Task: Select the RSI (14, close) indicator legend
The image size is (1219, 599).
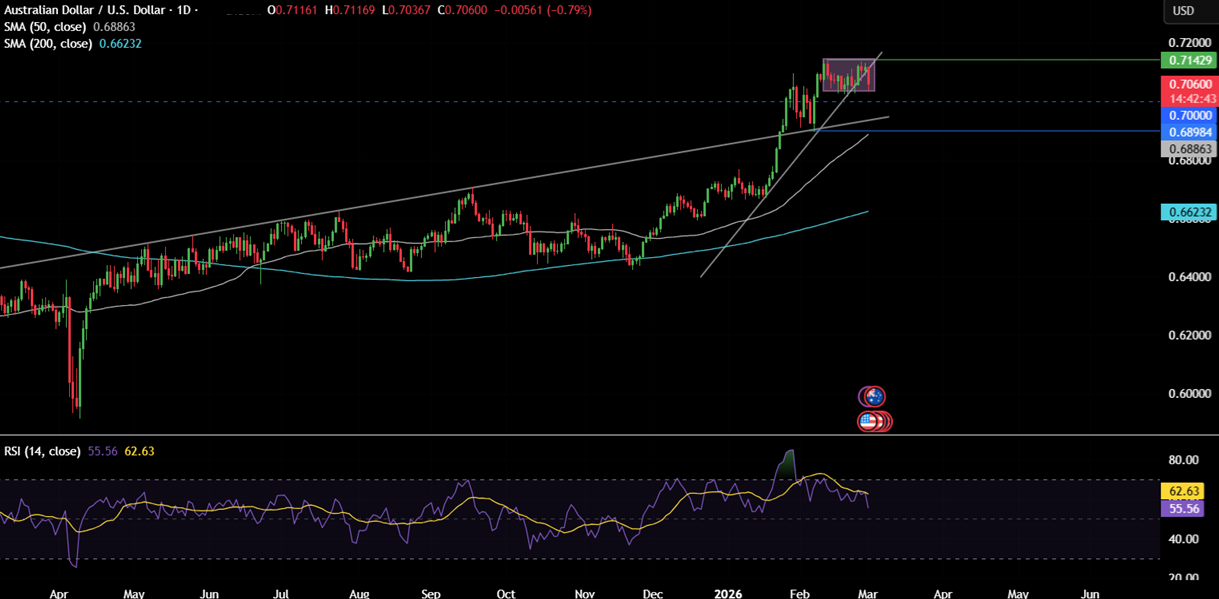Action: click(x=42, y=451)
